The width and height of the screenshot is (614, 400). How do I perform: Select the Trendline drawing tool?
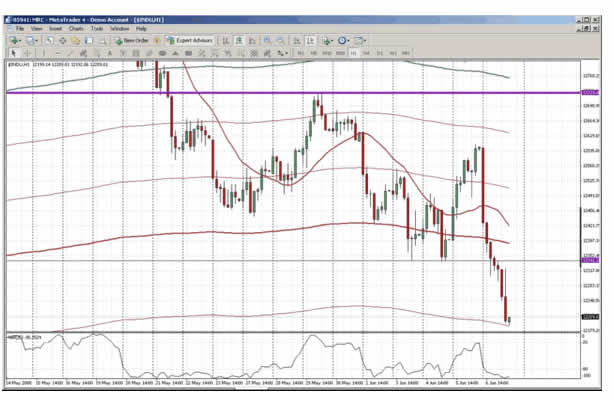point(70,53)
